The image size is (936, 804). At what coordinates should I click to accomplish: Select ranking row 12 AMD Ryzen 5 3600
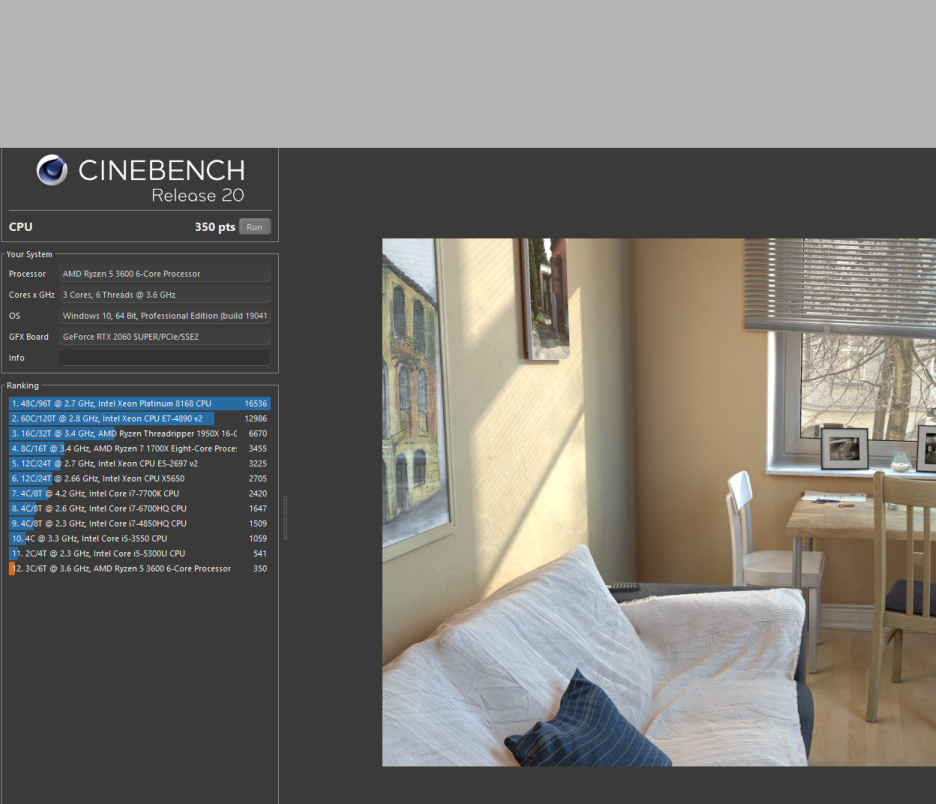point(140,568)
